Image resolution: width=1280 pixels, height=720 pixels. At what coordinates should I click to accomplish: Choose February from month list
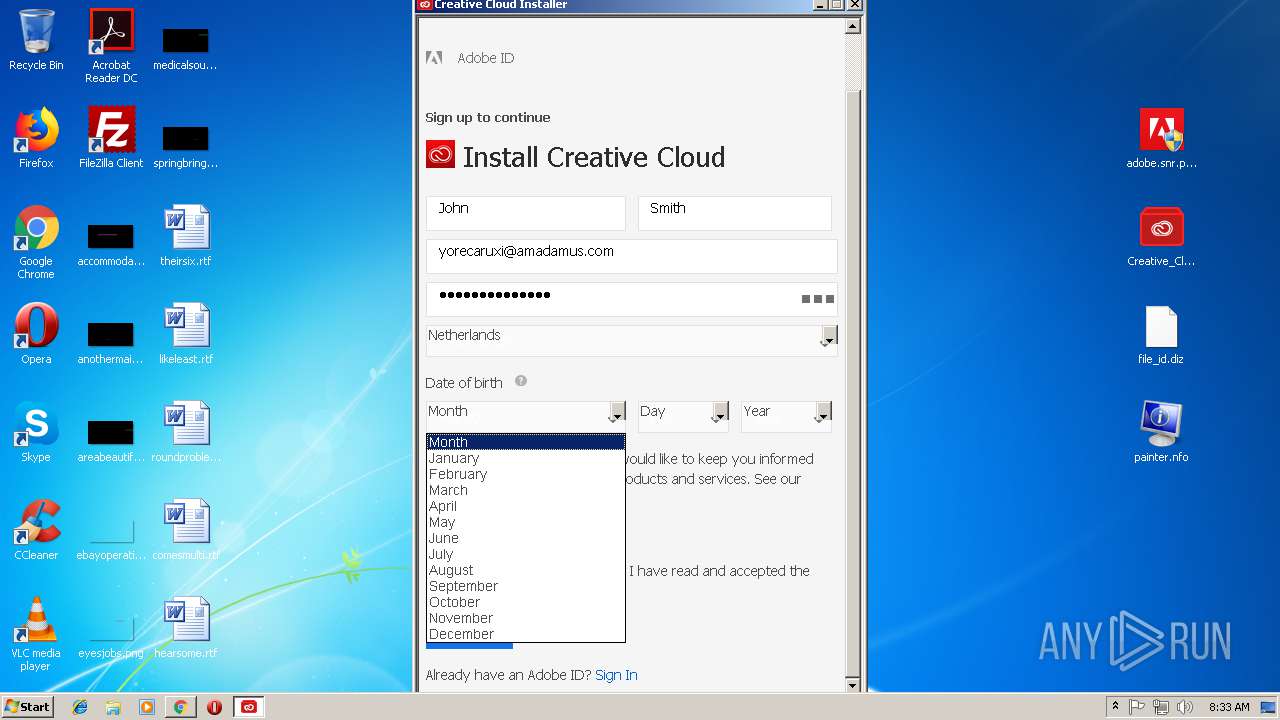pyautogui.click(x=526, y=474)
